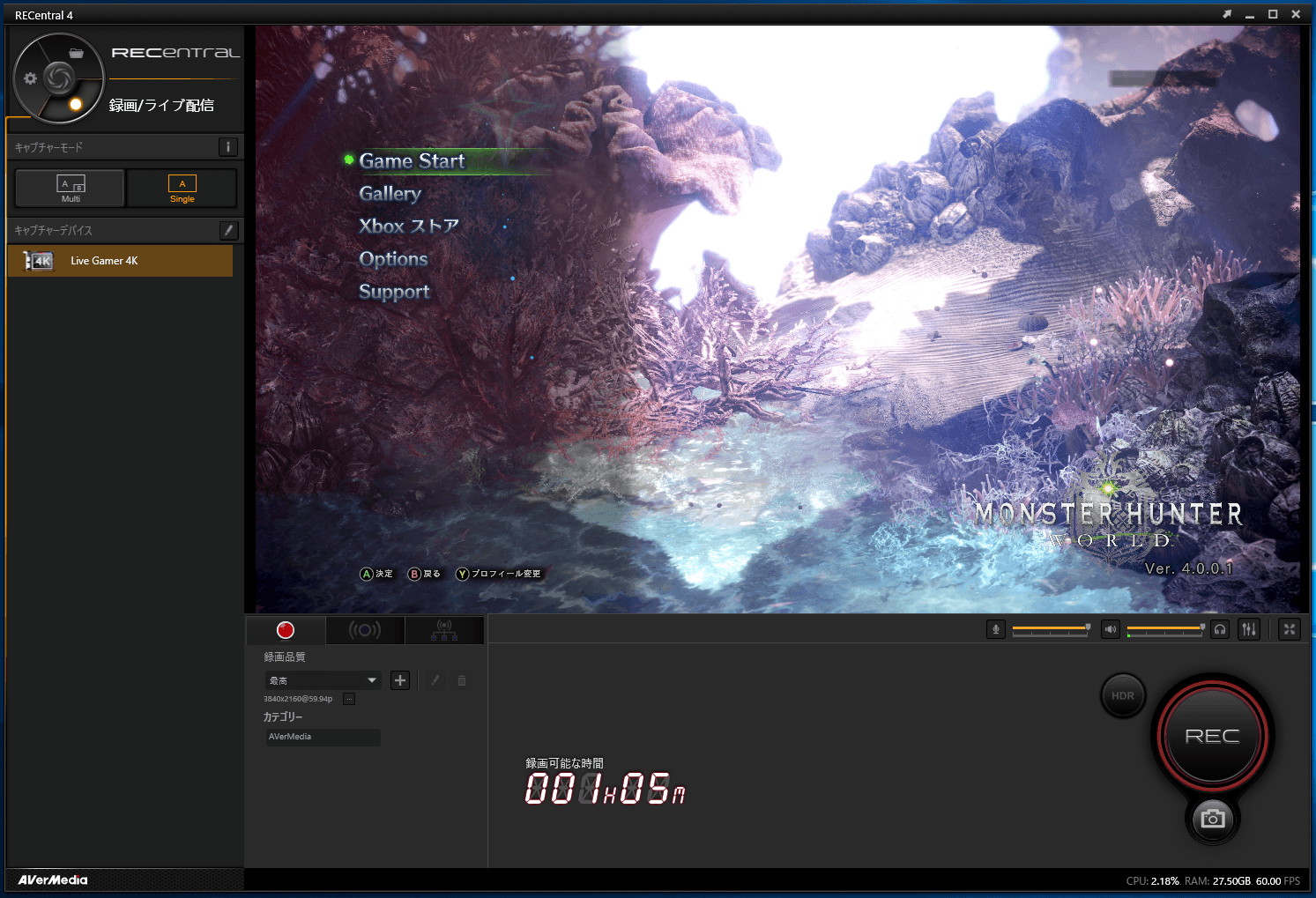Open the settings gear in the RECentral dial

pyautogui.click(x=31, y=78)
